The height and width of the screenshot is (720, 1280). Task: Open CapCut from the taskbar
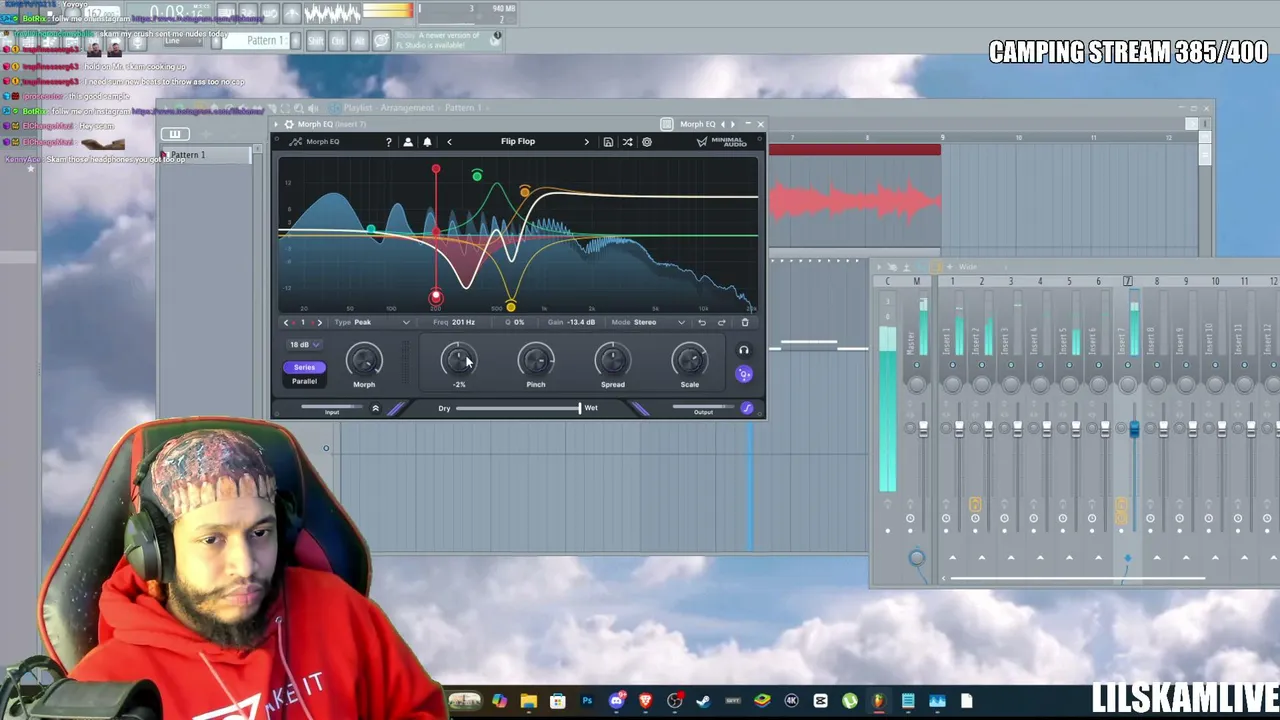click(x=821, y=701)
